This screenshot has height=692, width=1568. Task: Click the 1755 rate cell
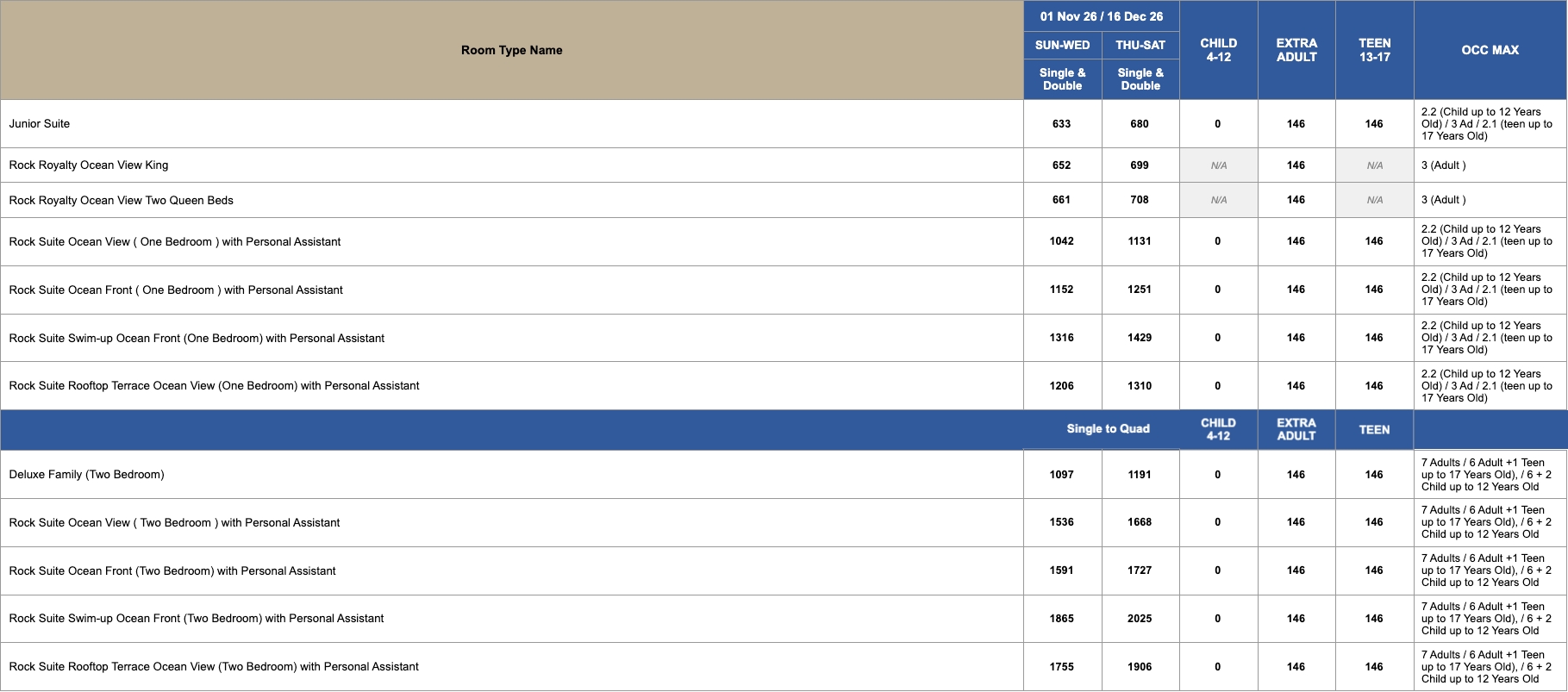[1062, 667]
